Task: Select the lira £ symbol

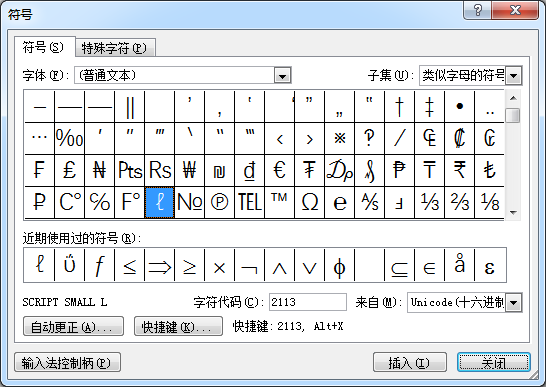Action: (x=69, y=171)
